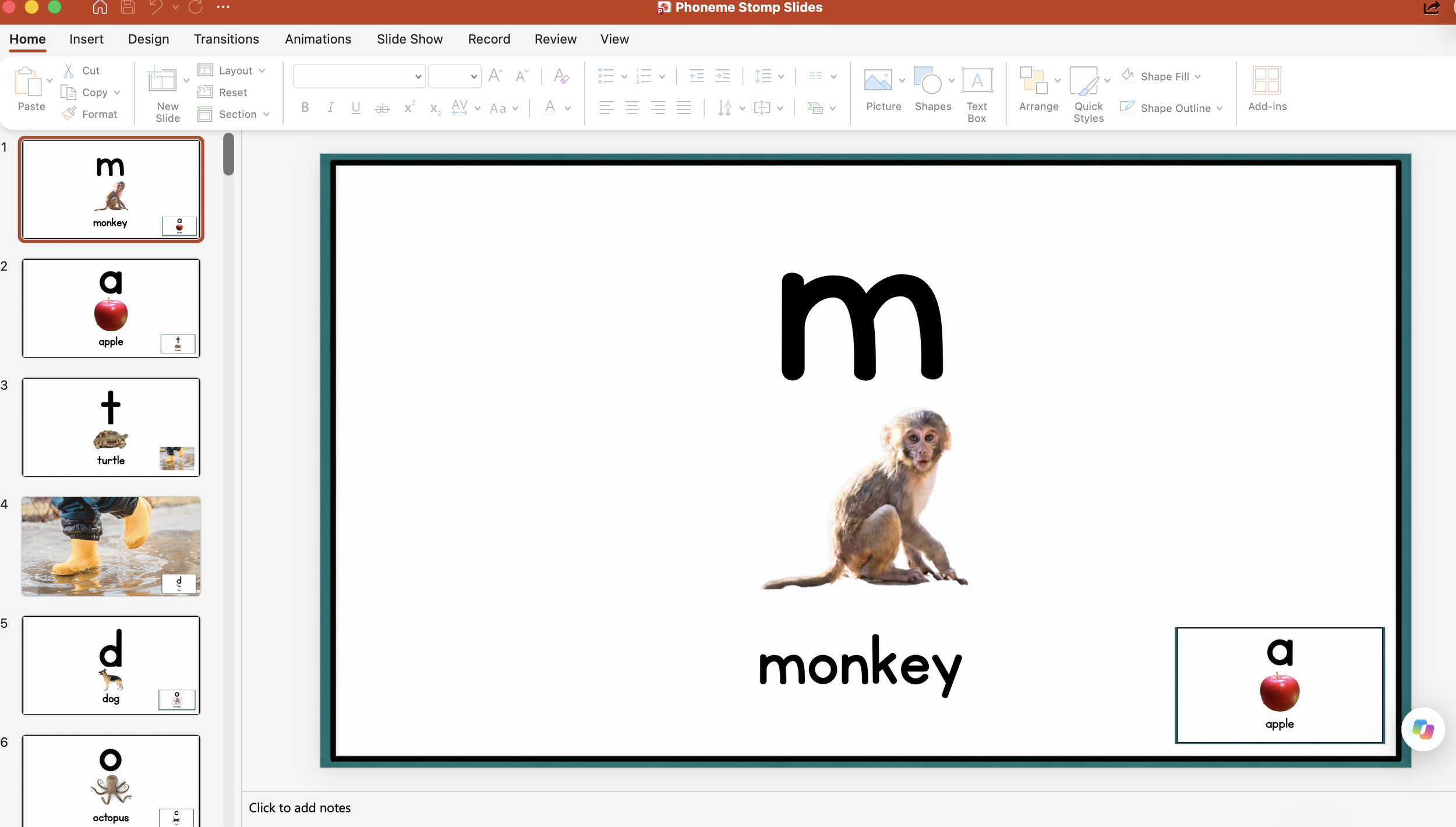
Task: Decrease the font size
Action: [522, 76]
